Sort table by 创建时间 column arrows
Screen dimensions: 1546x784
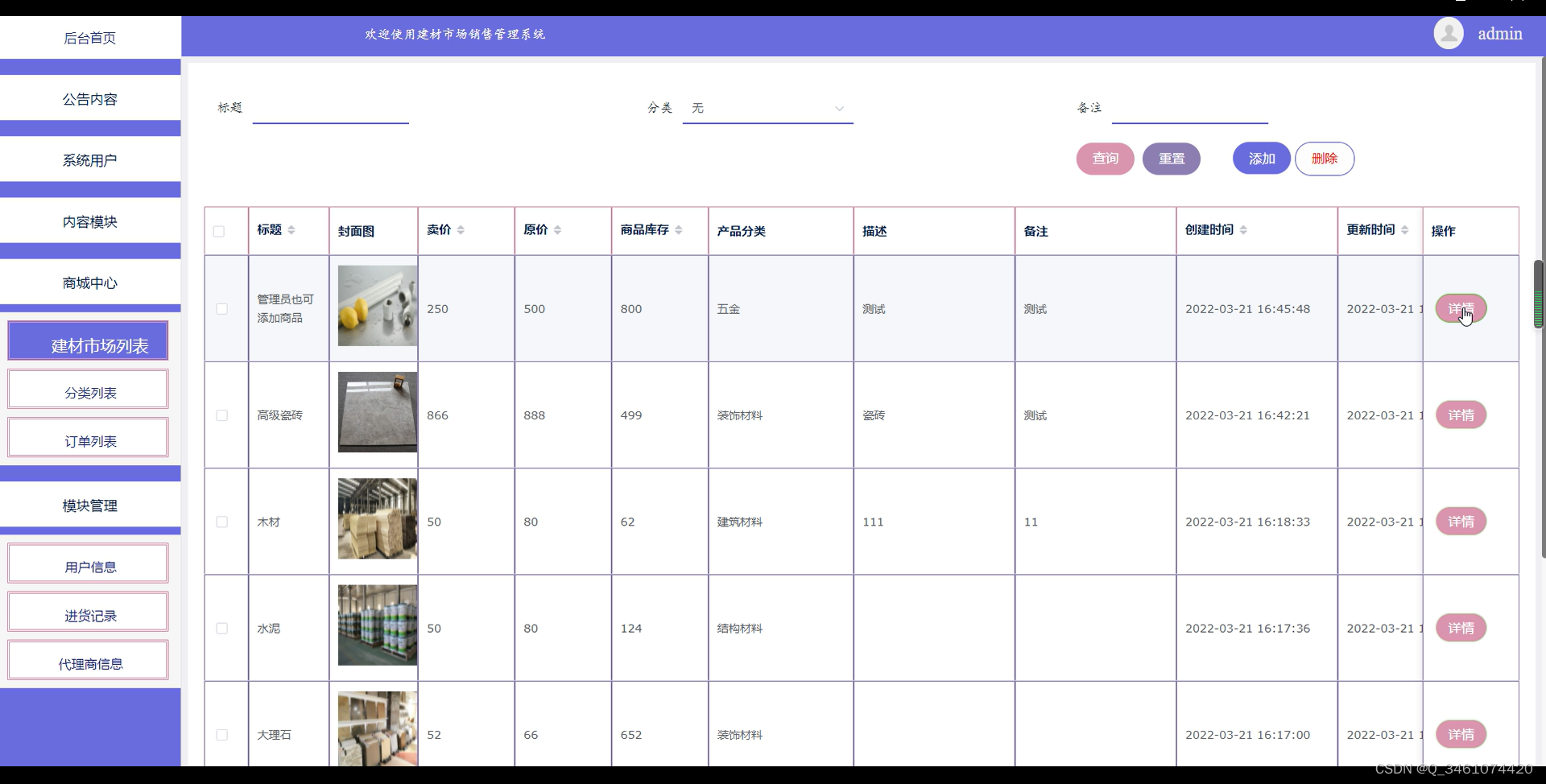[1243, 230]
